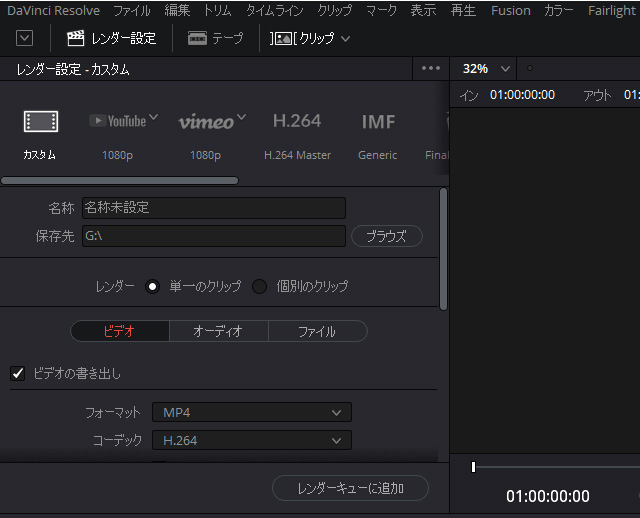Open the テープ tape panel icon

tap(197, 38)
